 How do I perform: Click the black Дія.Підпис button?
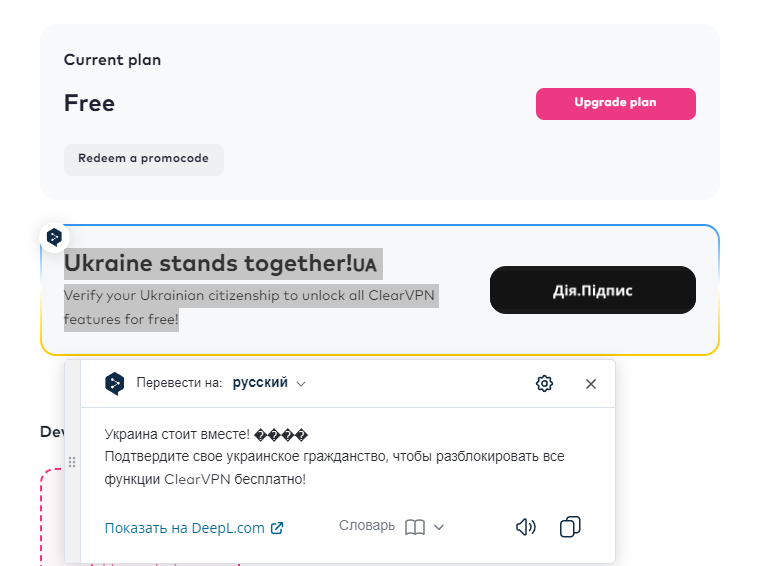pyautogui.click(x=592, y=290)
